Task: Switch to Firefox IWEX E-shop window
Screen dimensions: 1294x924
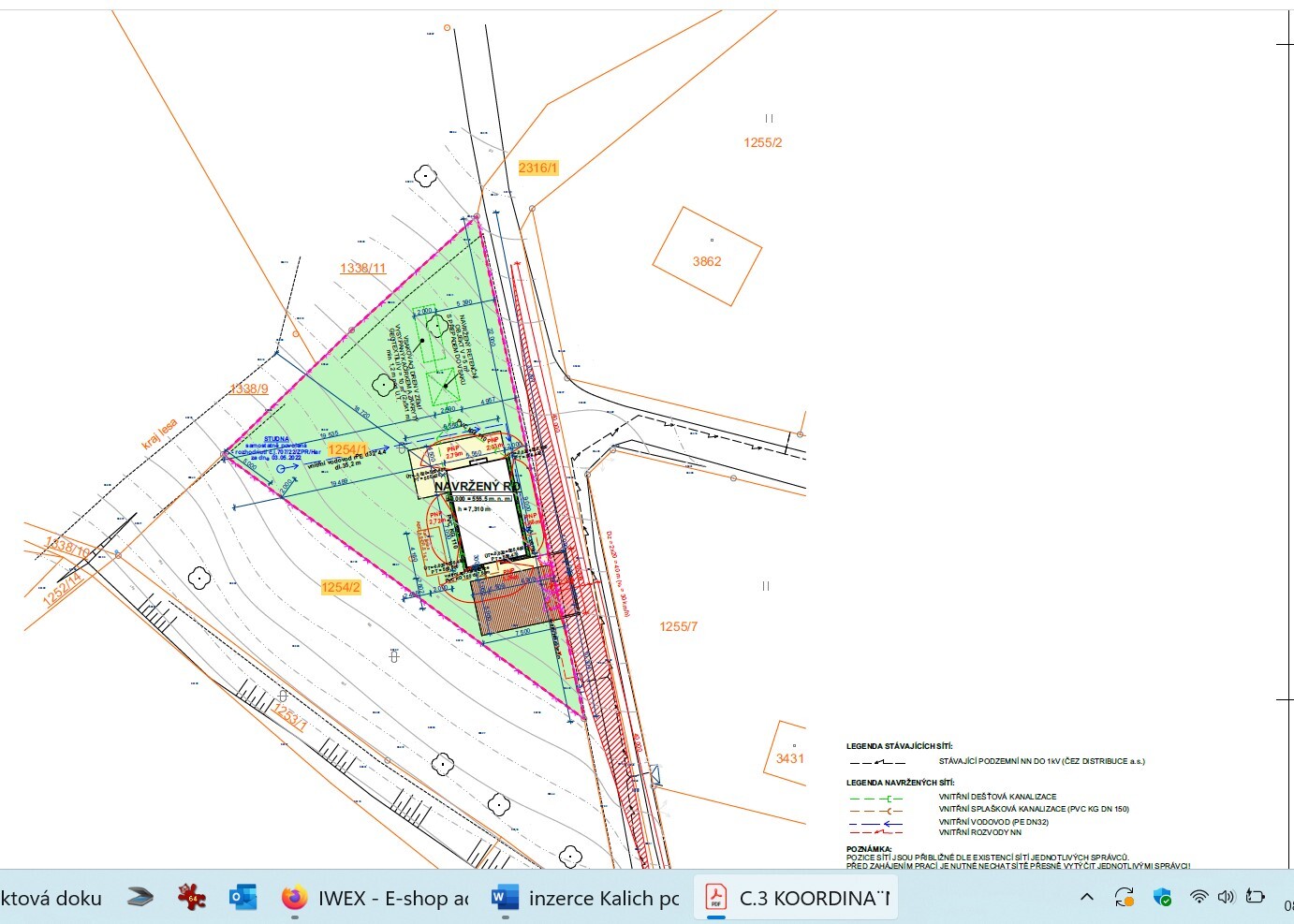Action: 375,898
